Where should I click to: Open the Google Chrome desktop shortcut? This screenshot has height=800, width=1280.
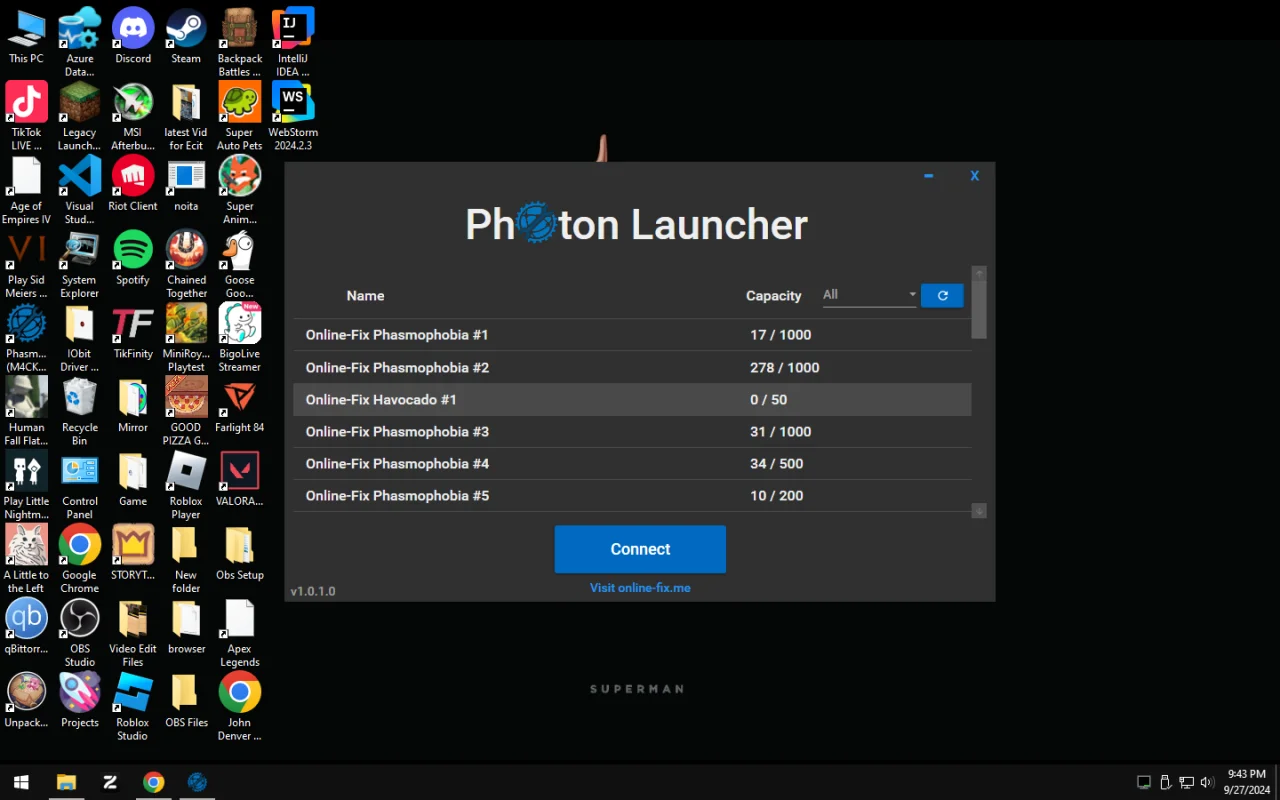click(80, 560)
